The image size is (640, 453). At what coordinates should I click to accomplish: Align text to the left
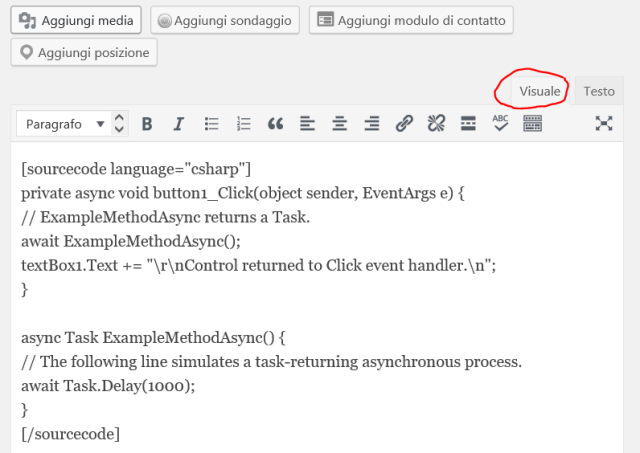[307, 124]
